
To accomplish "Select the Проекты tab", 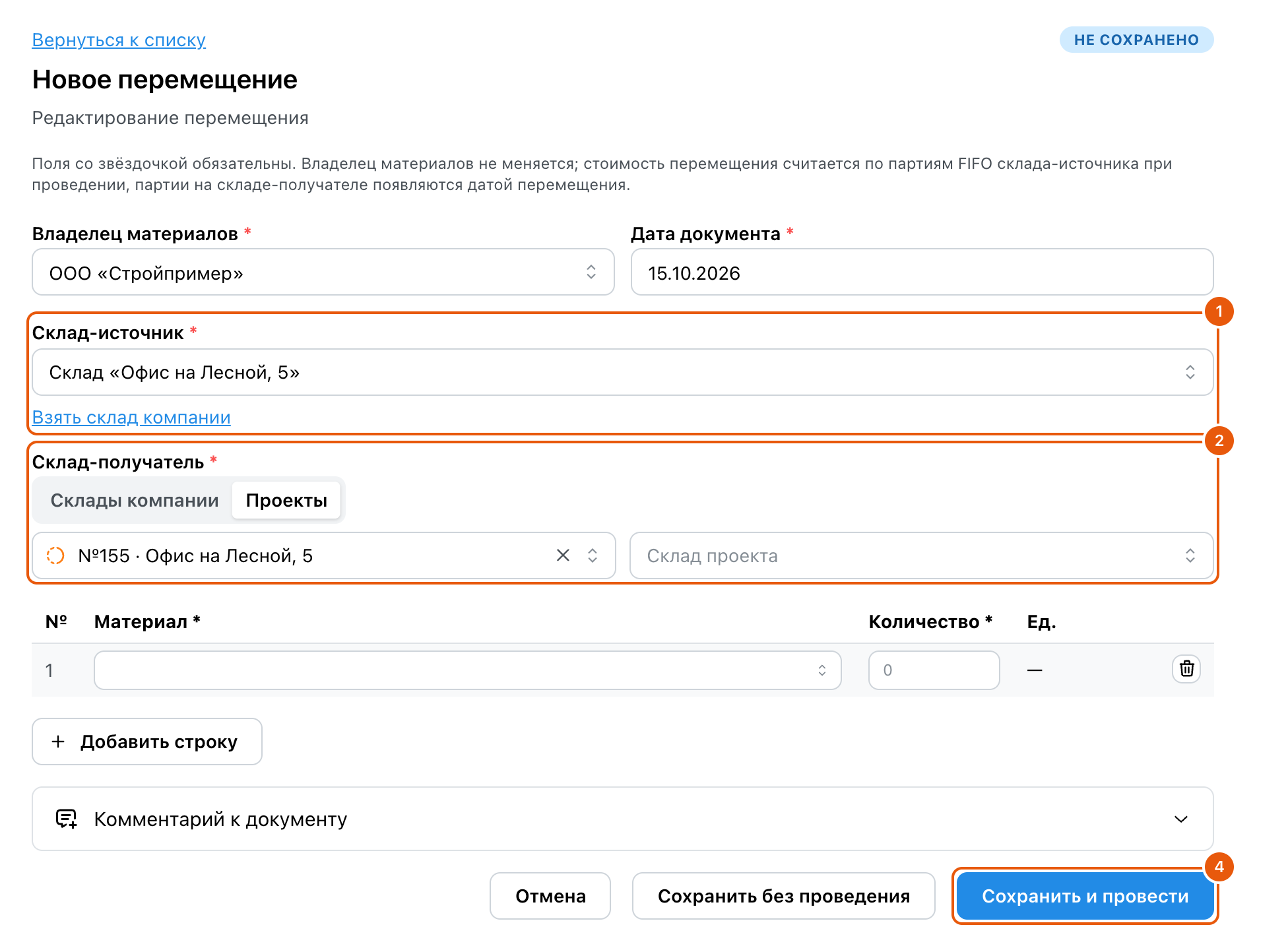I will point(286,500).
